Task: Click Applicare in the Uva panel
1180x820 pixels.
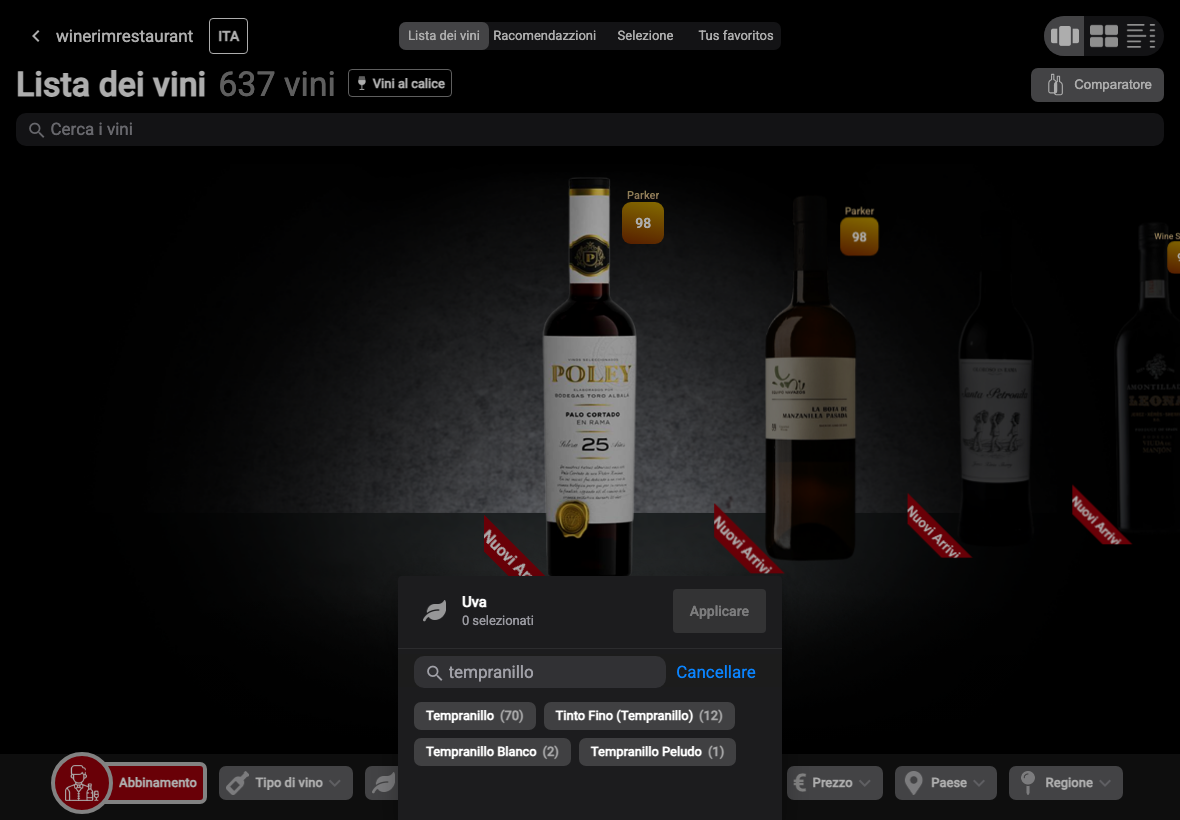Action: tap(719, 611)
